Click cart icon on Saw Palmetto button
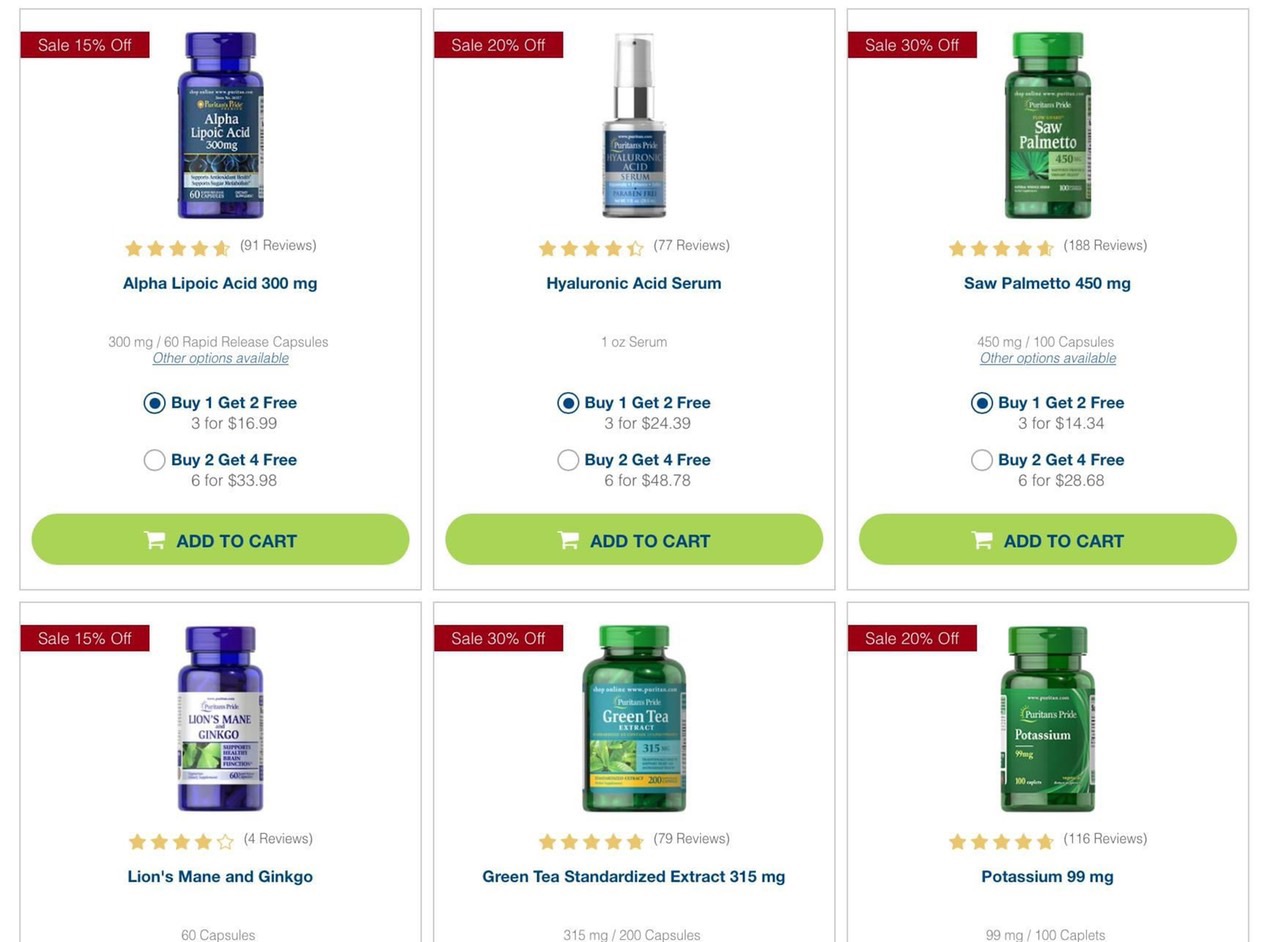Viewport: 1280px width, 942px height. tap(982, 540)
